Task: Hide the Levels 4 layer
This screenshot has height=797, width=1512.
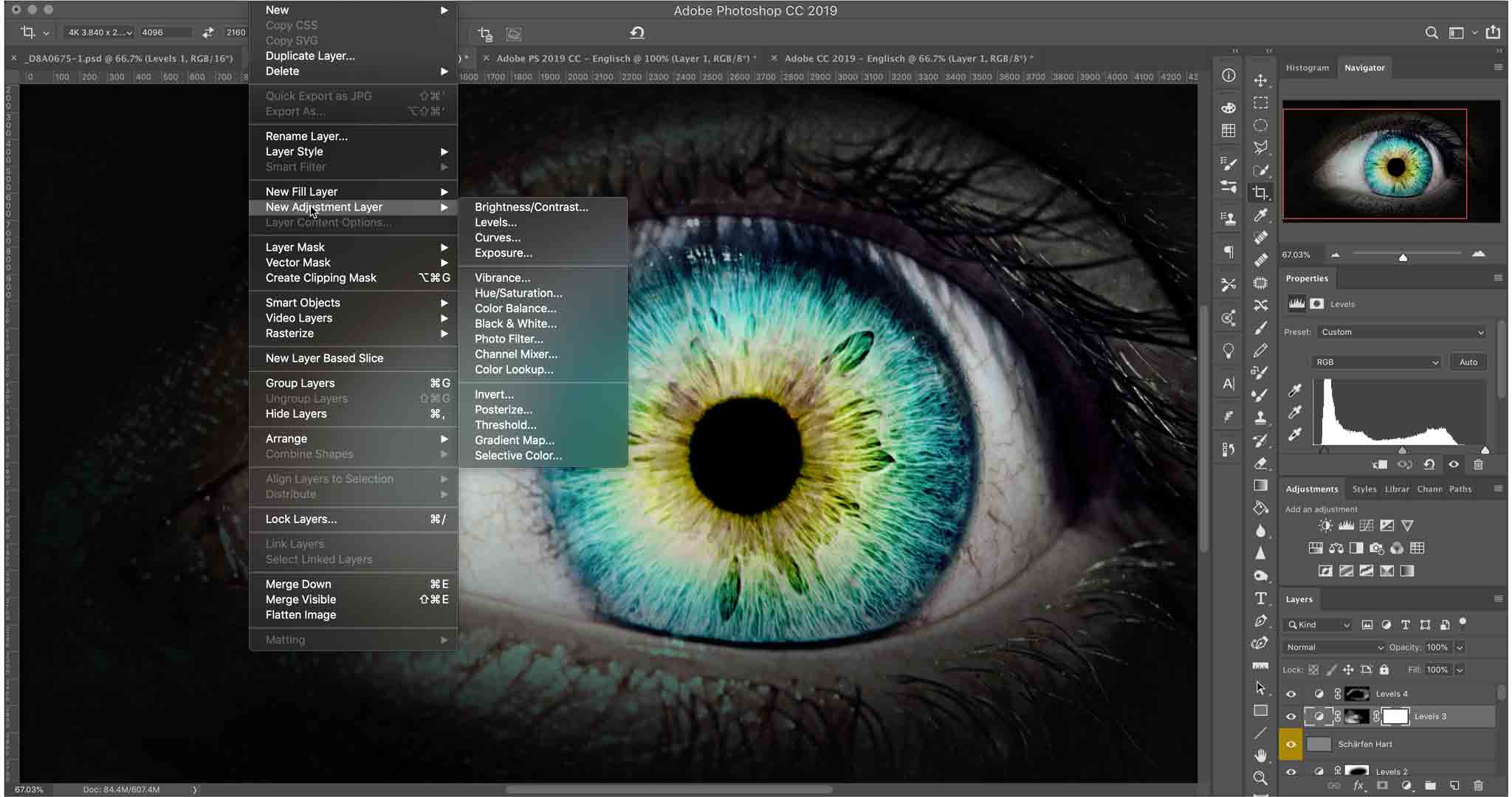Action: point(1291,694)
